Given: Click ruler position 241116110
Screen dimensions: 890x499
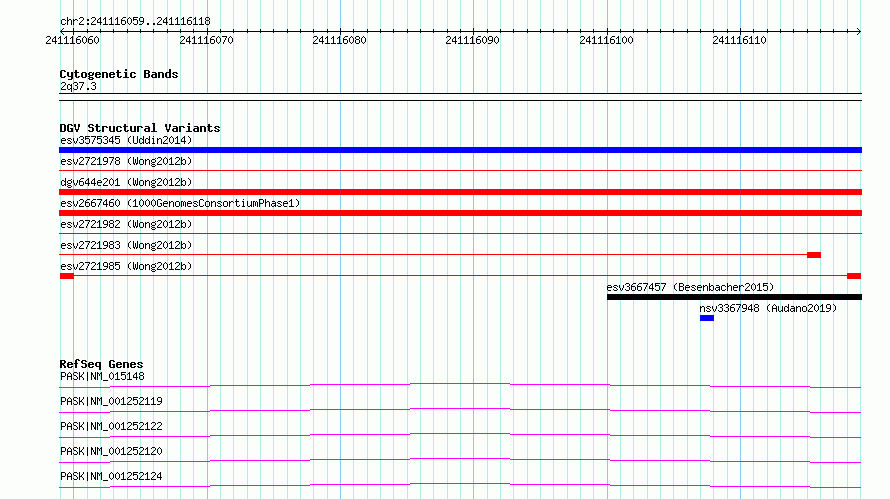Looking at the screenshot, I should point(740,40).
